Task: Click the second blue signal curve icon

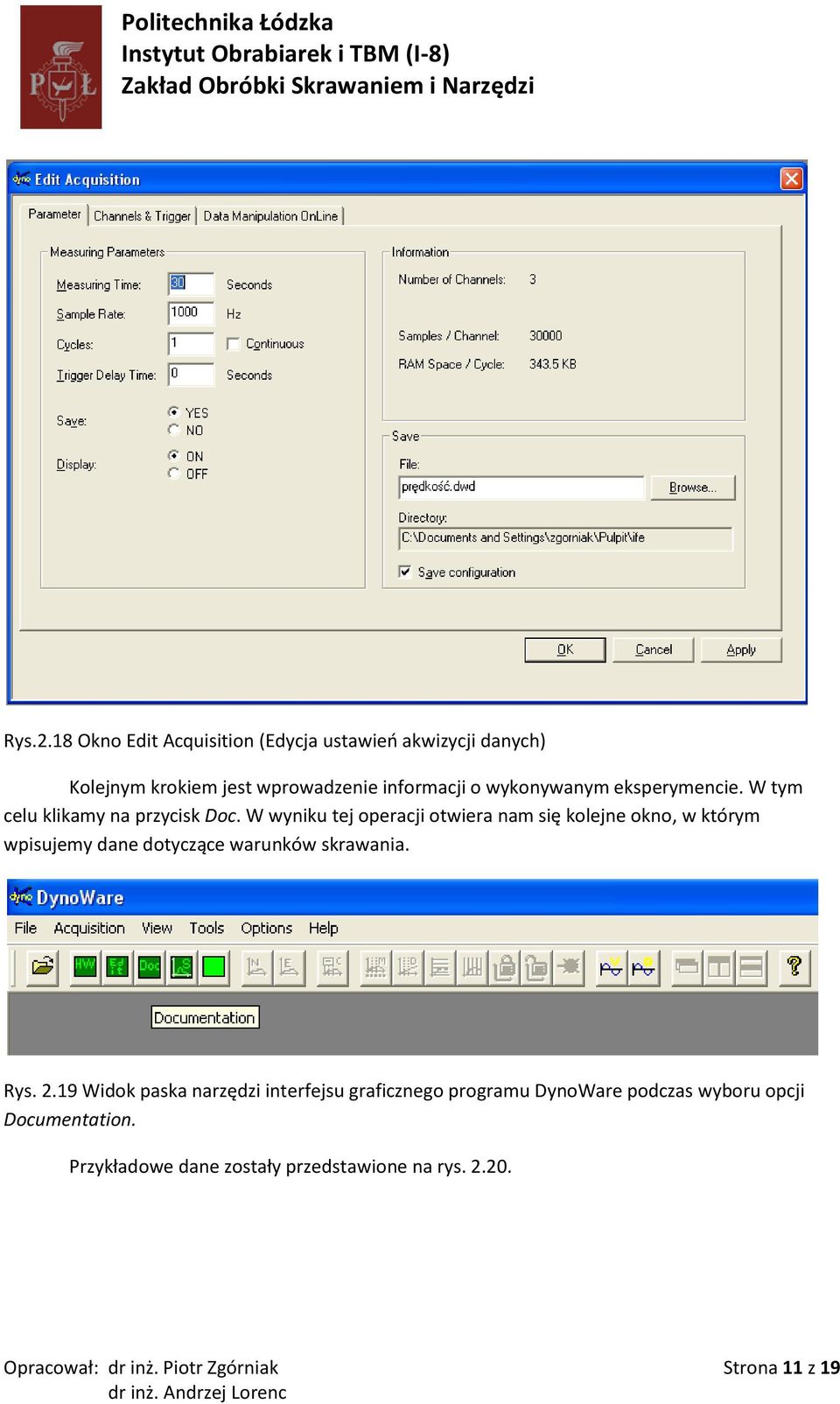Action: coord(644,966)
